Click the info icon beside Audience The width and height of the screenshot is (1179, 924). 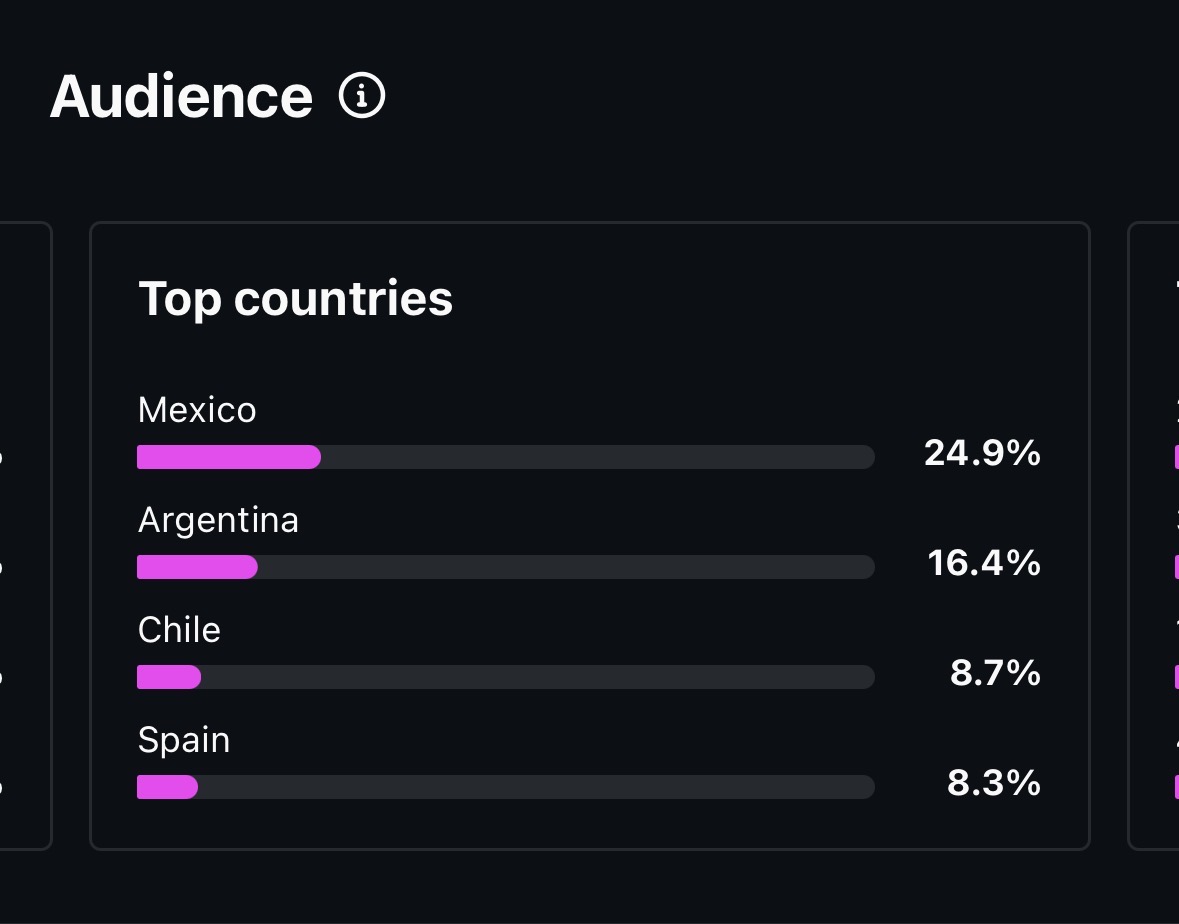(x=362, y=96)
